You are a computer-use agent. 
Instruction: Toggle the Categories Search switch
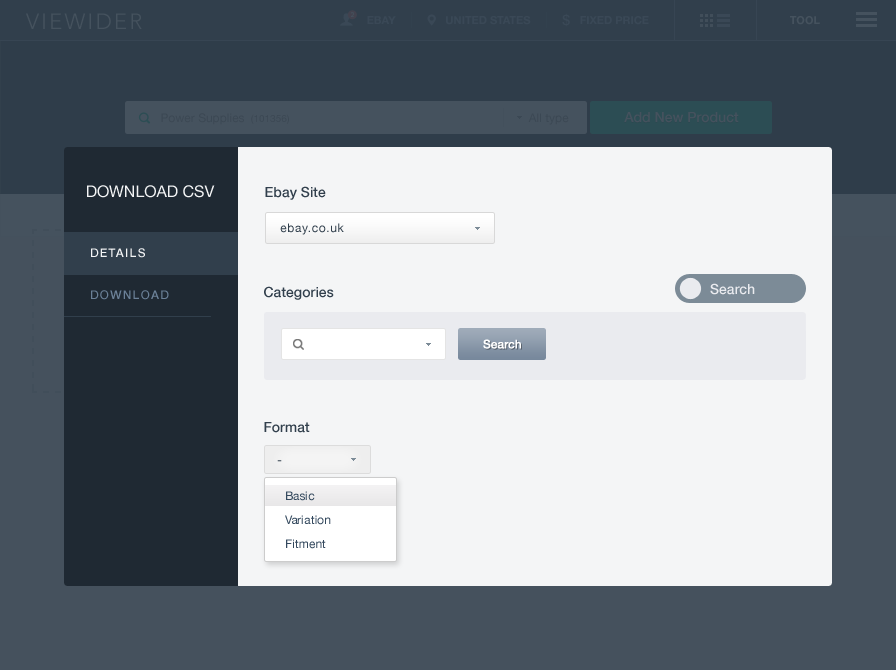point(740,289)
